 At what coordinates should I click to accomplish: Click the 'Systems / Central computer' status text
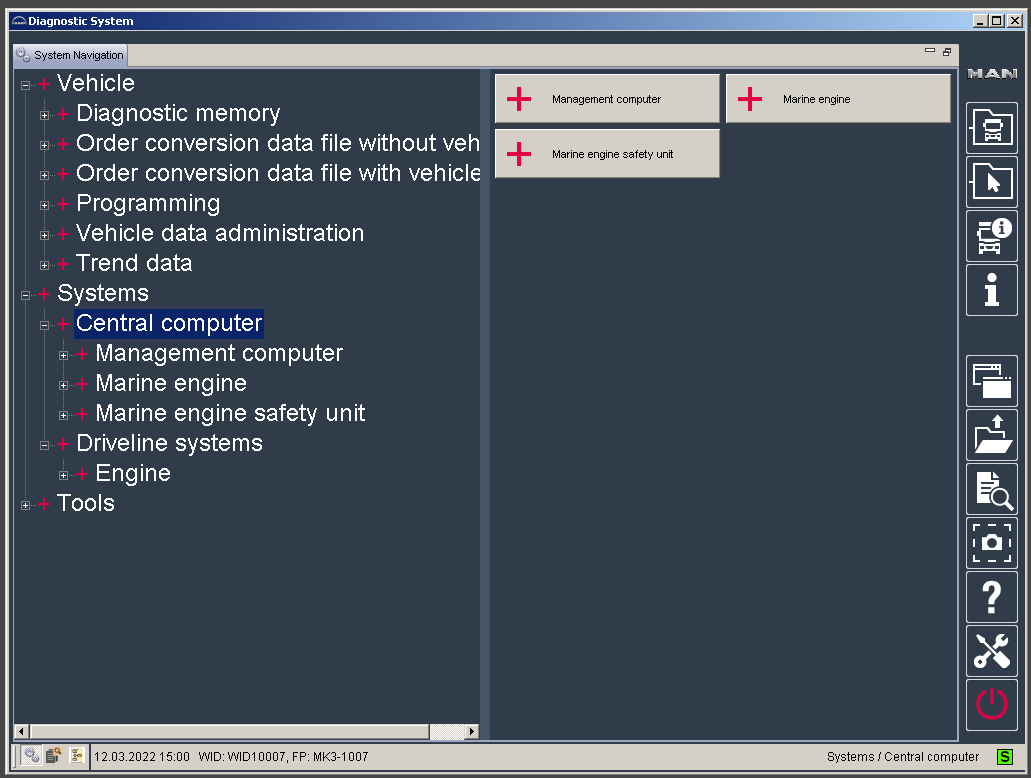(903, 756)
